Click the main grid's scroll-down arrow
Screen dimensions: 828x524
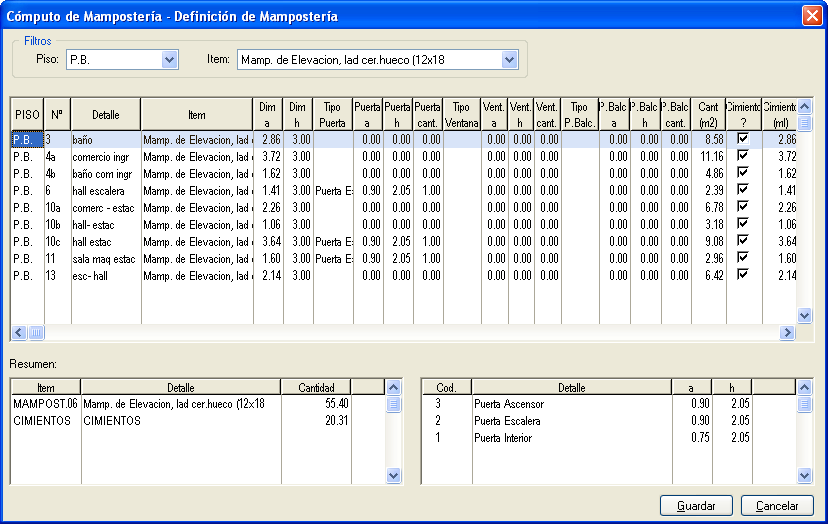point(805,315)
